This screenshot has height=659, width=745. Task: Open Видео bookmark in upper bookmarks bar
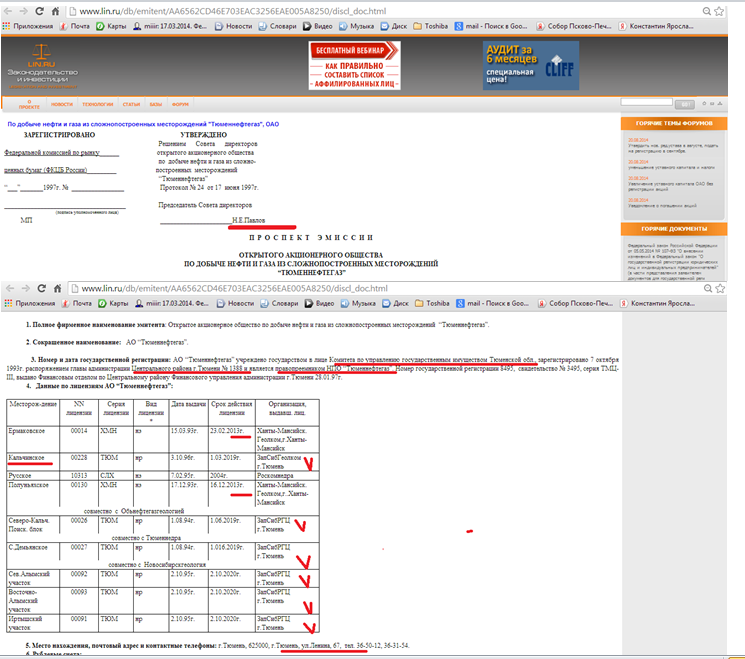(318, 26)
